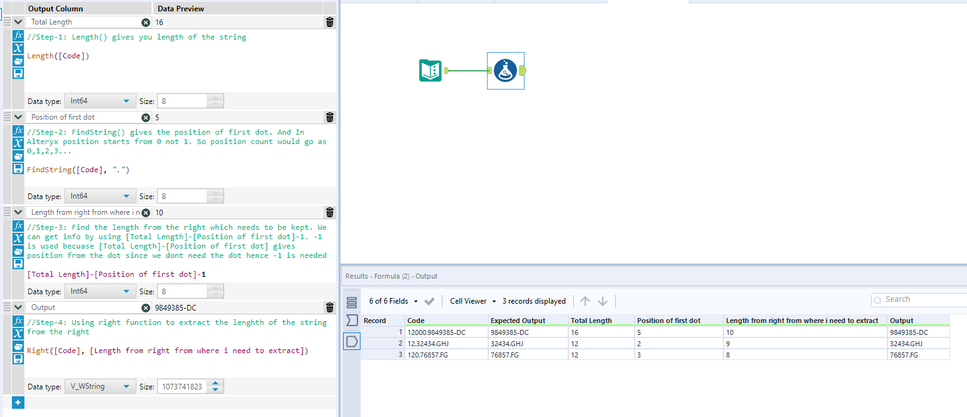Click the Search field in Results pane
Screen dimensions: 967x417
(919, 300)
